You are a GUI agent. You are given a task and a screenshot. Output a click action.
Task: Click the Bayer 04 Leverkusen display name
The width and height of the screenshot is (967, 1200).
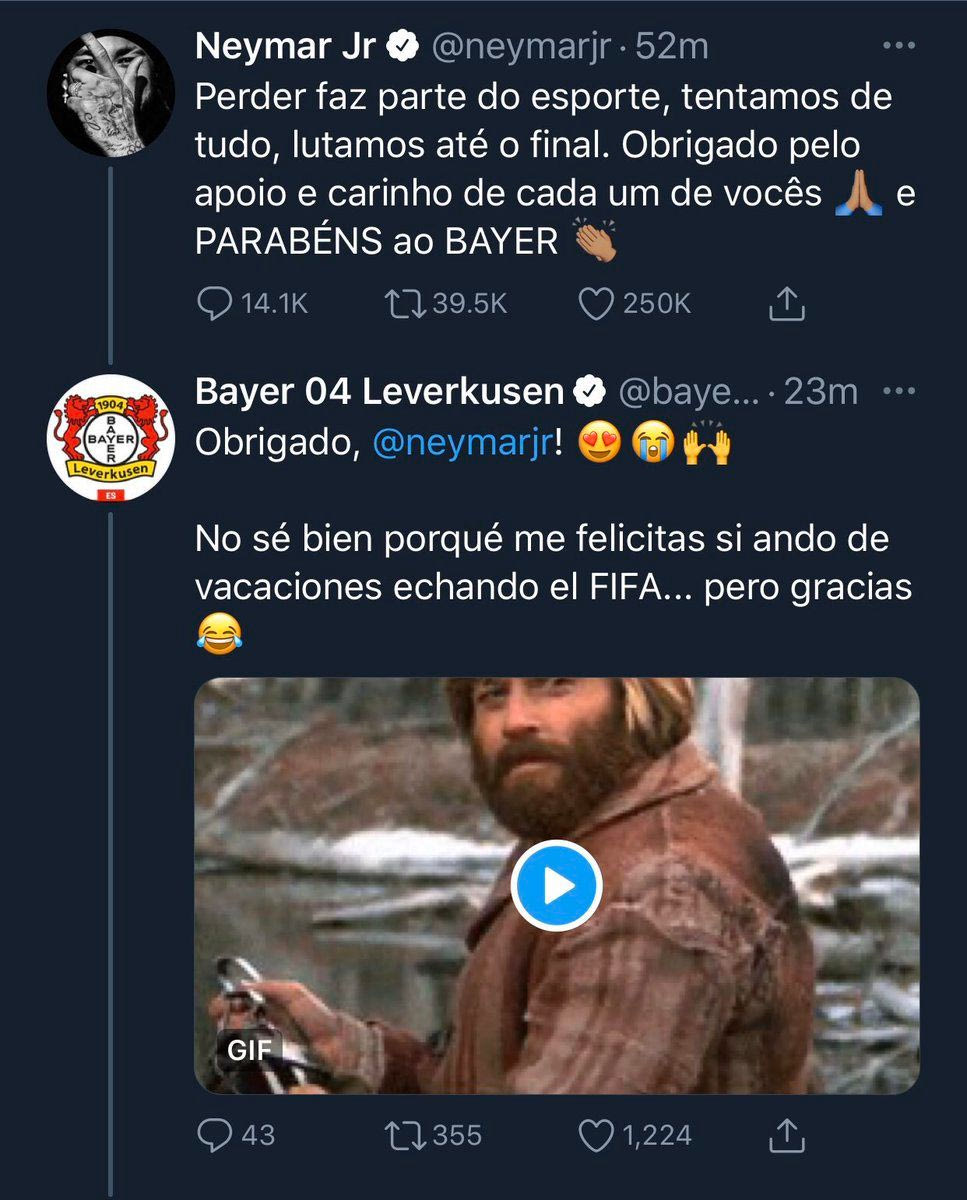[x=379, y=392]
